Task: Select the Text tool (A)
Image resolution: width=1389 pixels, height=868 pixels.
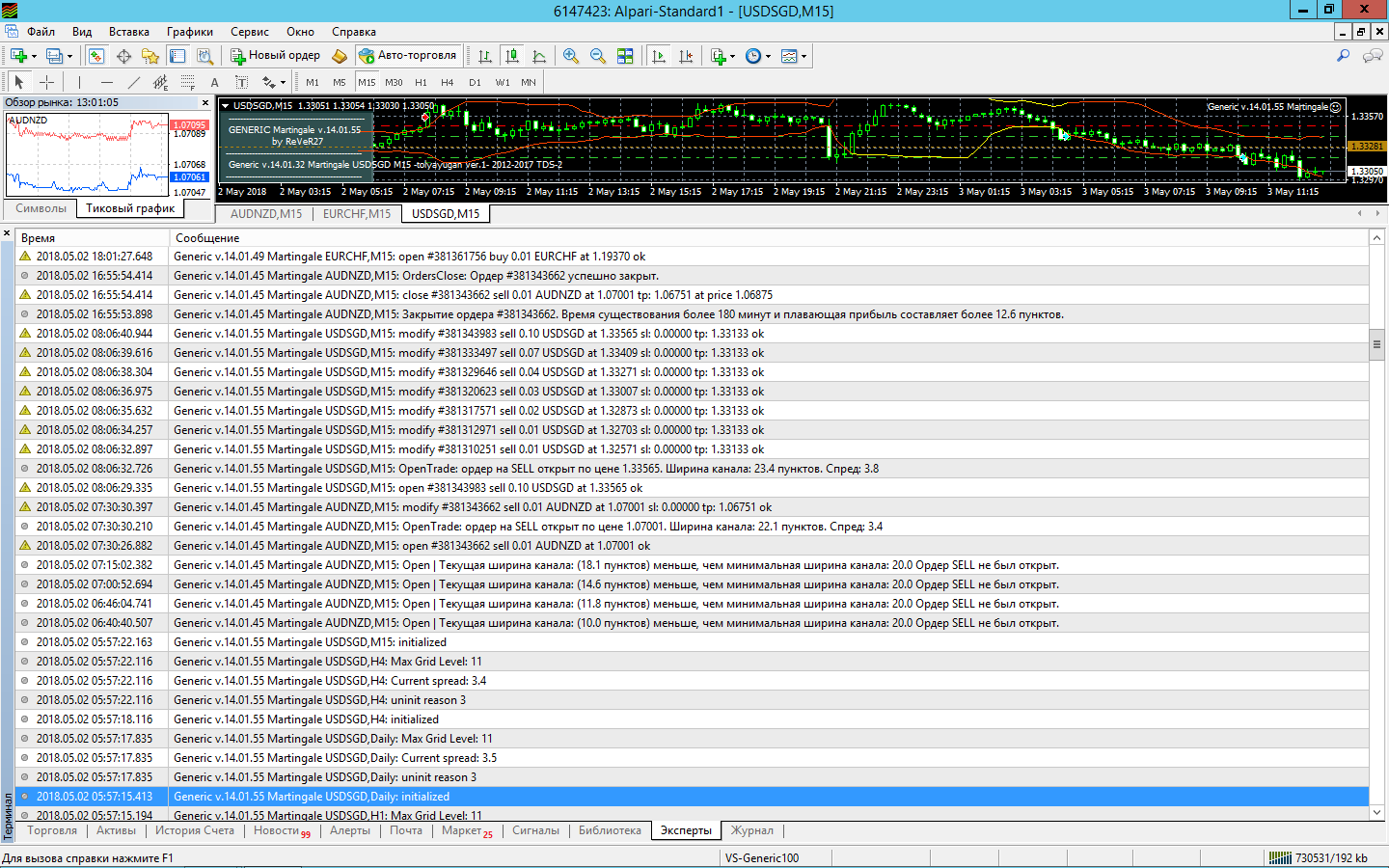Action: [x=214, y=82]
